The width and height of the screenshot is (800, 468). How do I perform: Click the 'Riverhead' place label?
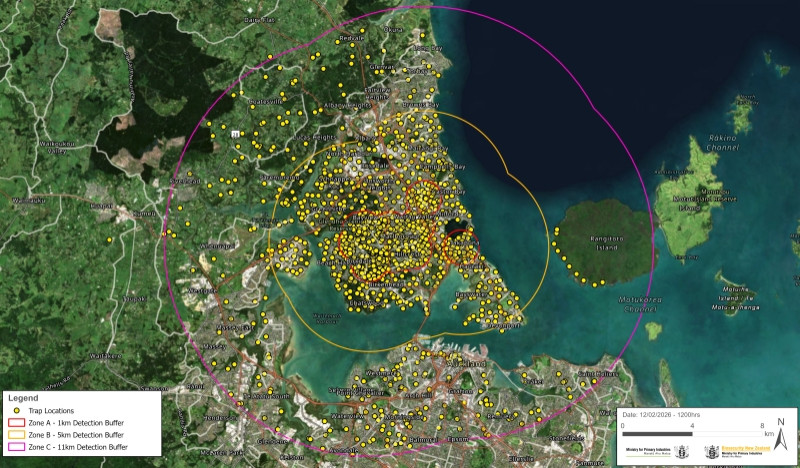(x=185, y=181)
